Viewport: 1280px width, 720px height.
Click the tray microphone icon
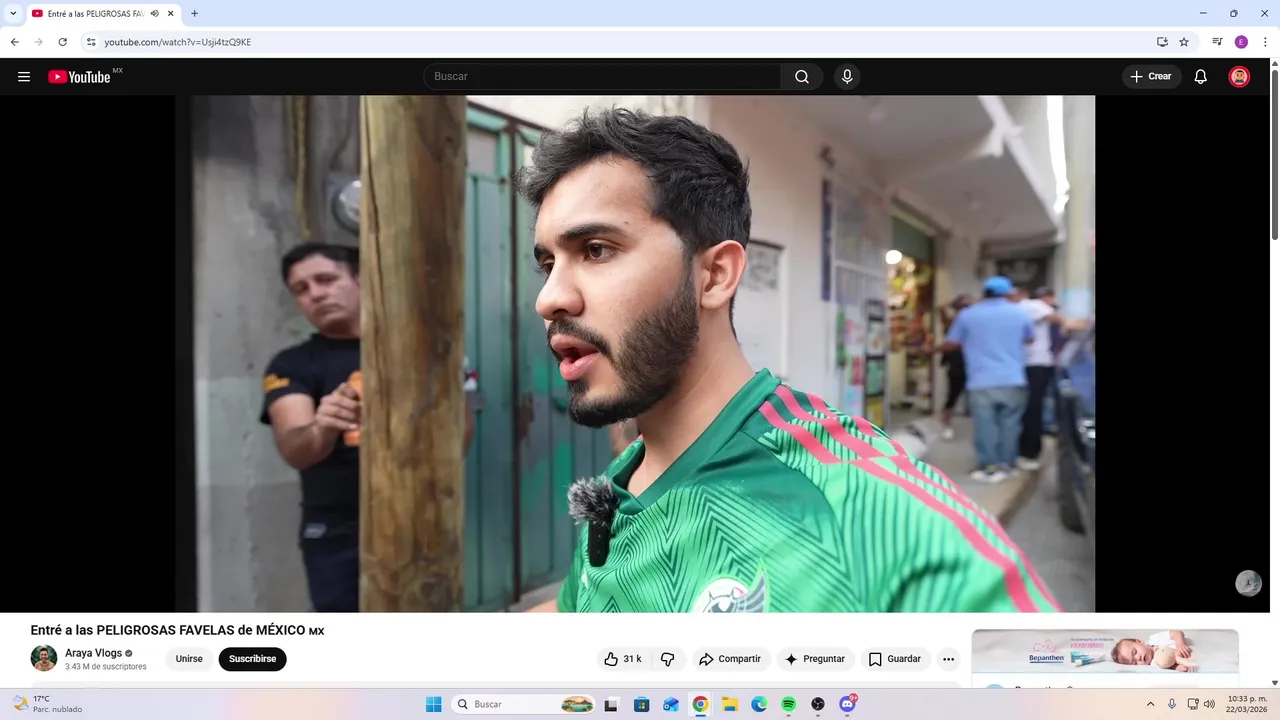[x=1172, y=704]
